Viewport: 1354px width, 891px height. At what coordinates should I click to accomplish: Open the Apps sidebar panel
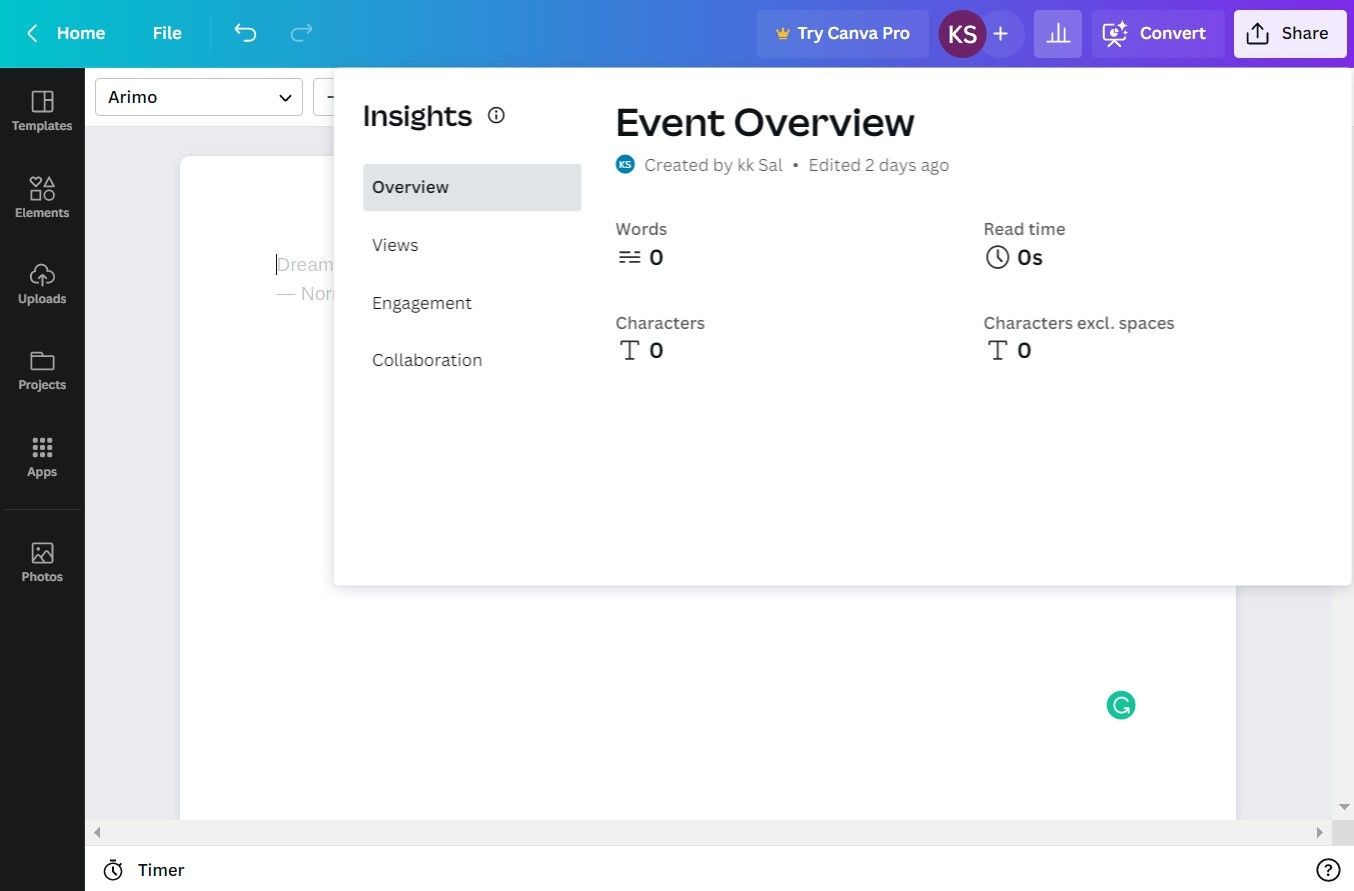(x=42, y=457)
